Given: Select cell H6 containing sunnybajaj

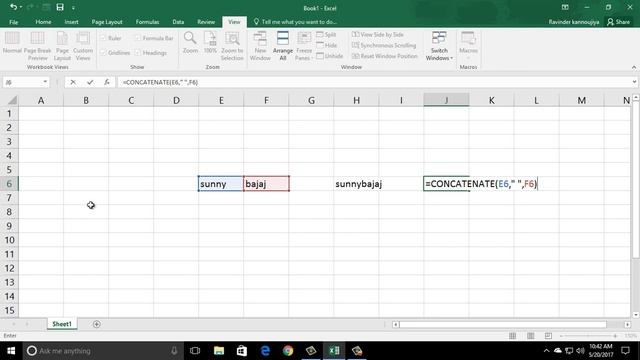Looking at the screenshot, I should 356,184.
